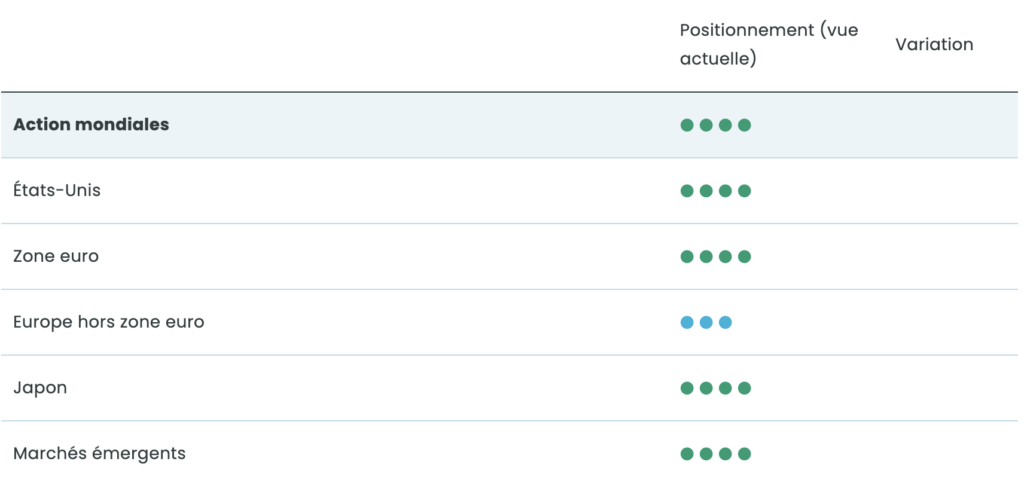The width and height of the screenshot is (1024, 483).
Task: Select Europe hors zone euro label
Action: 109,322
